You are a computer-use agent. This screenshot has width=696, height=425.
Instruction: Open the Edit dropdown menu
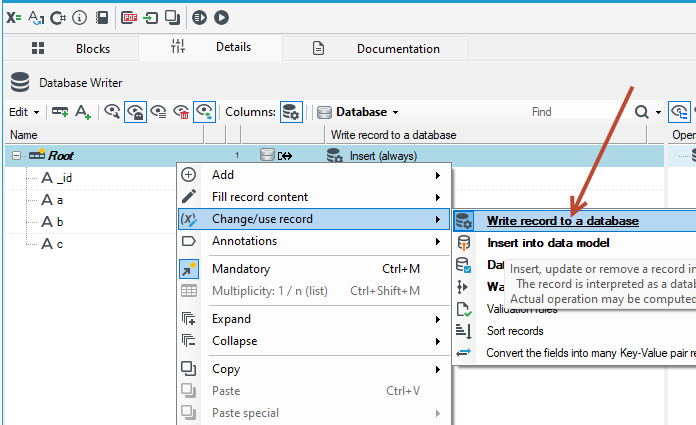point(24,112)
